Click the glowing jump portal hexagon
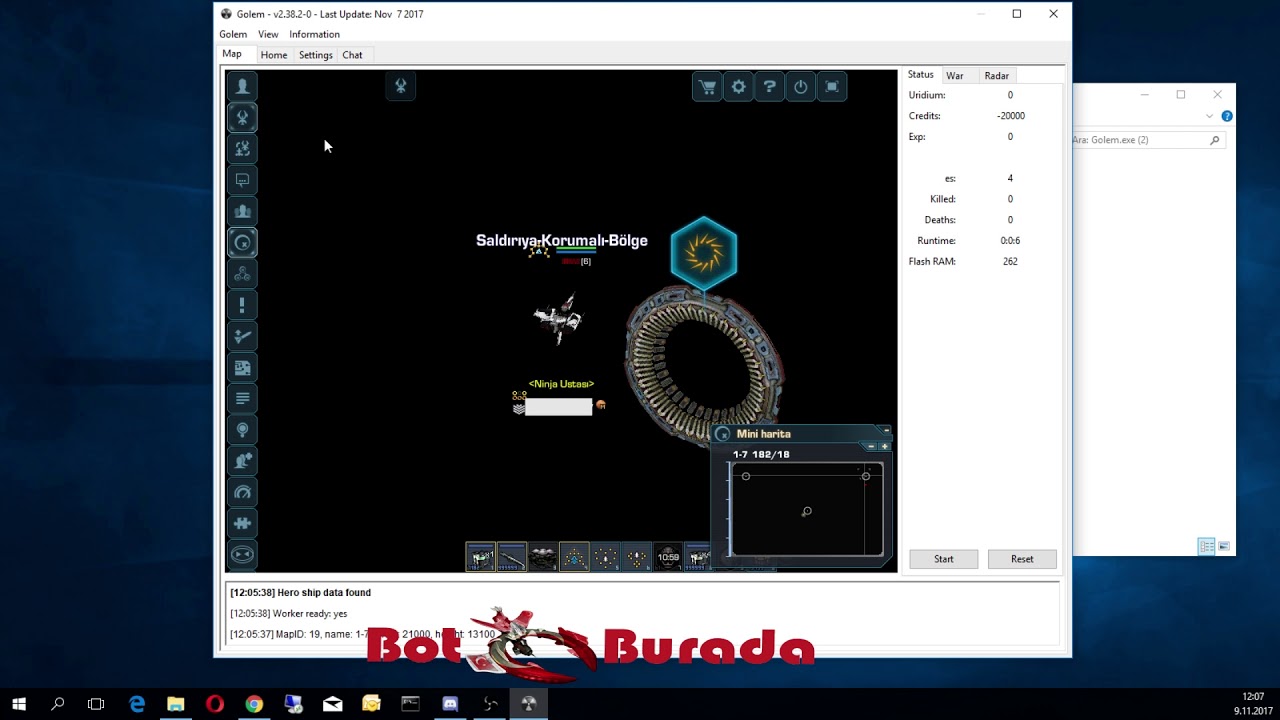 pos(704,254)
